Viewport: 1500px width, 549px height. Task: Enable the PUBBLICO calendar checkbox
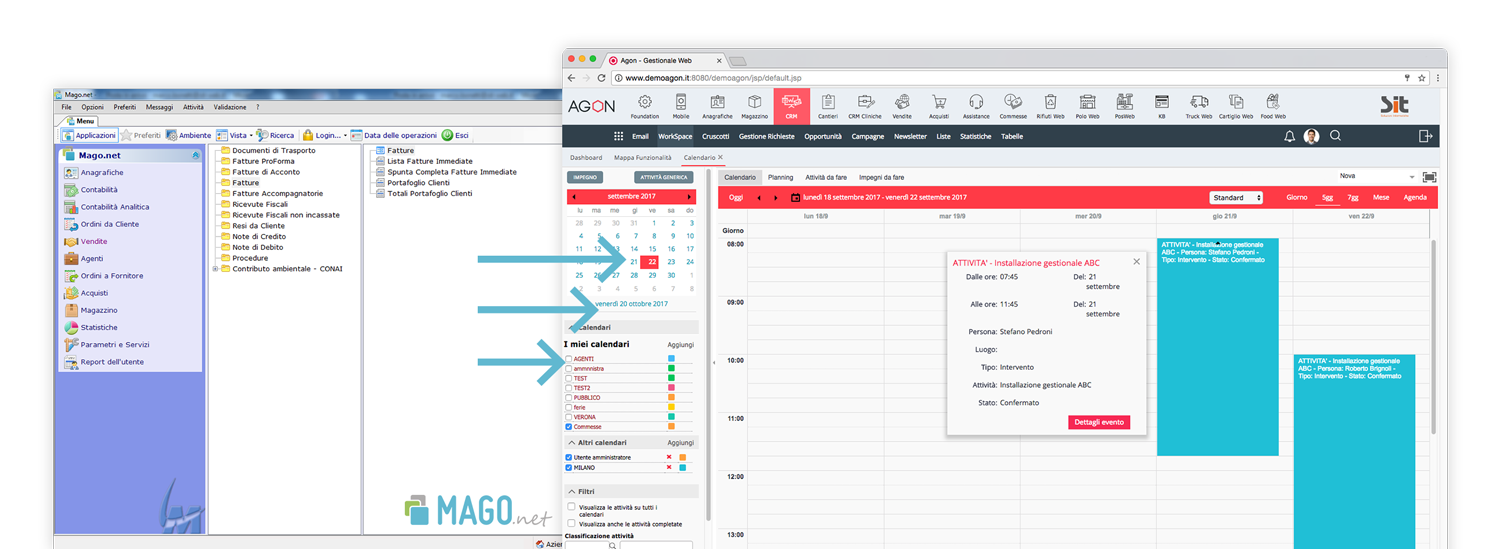point(569,397)
